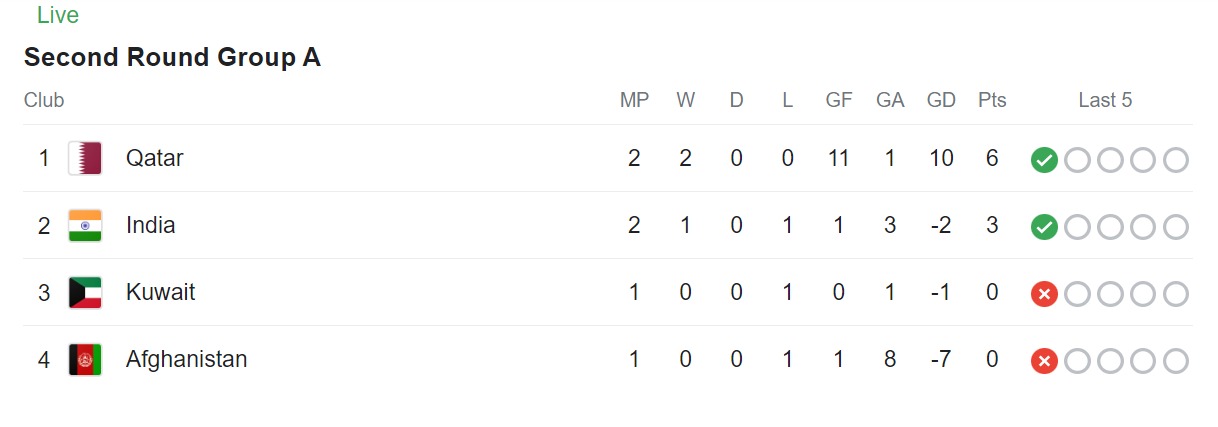Open the Qatar team link
Screen dimensions: 1218x427
click(155, 158)
